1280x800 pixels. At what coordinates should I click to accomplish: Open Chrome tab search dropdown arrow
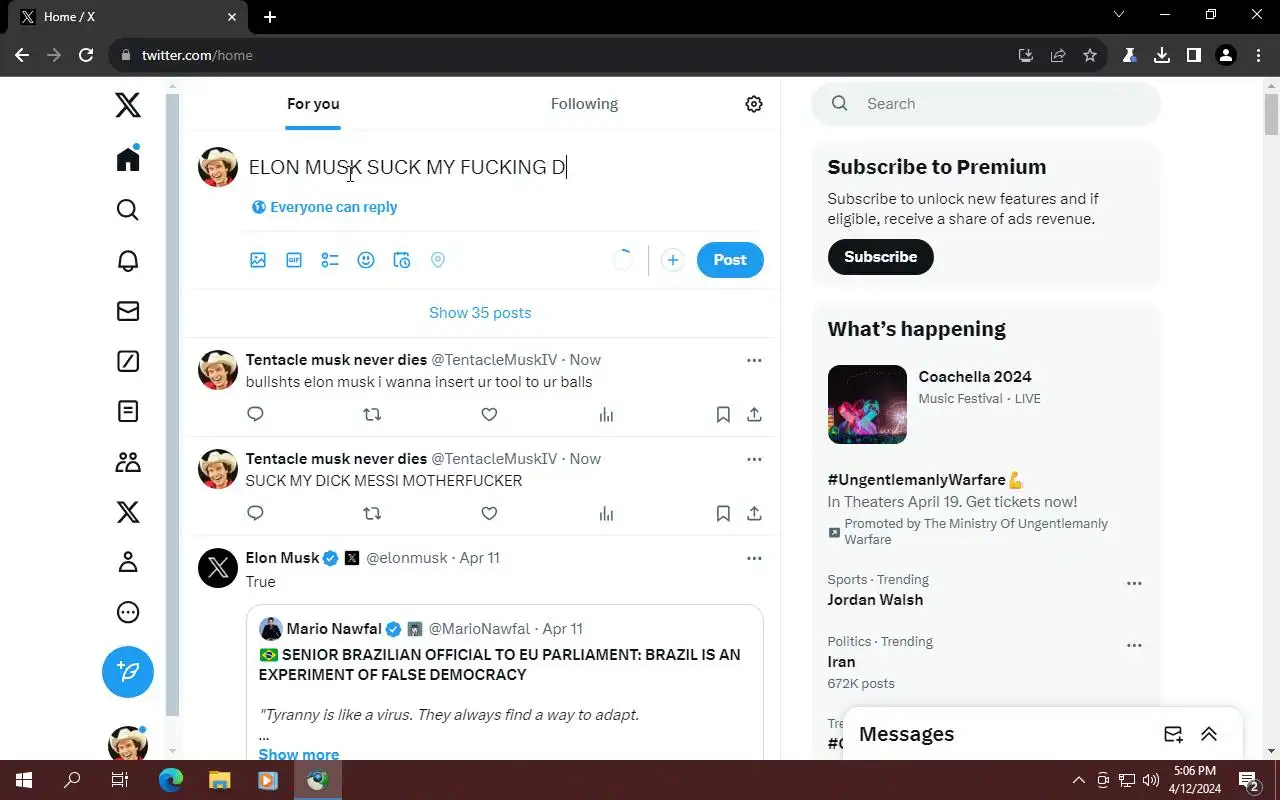(x=1119, y=15)
